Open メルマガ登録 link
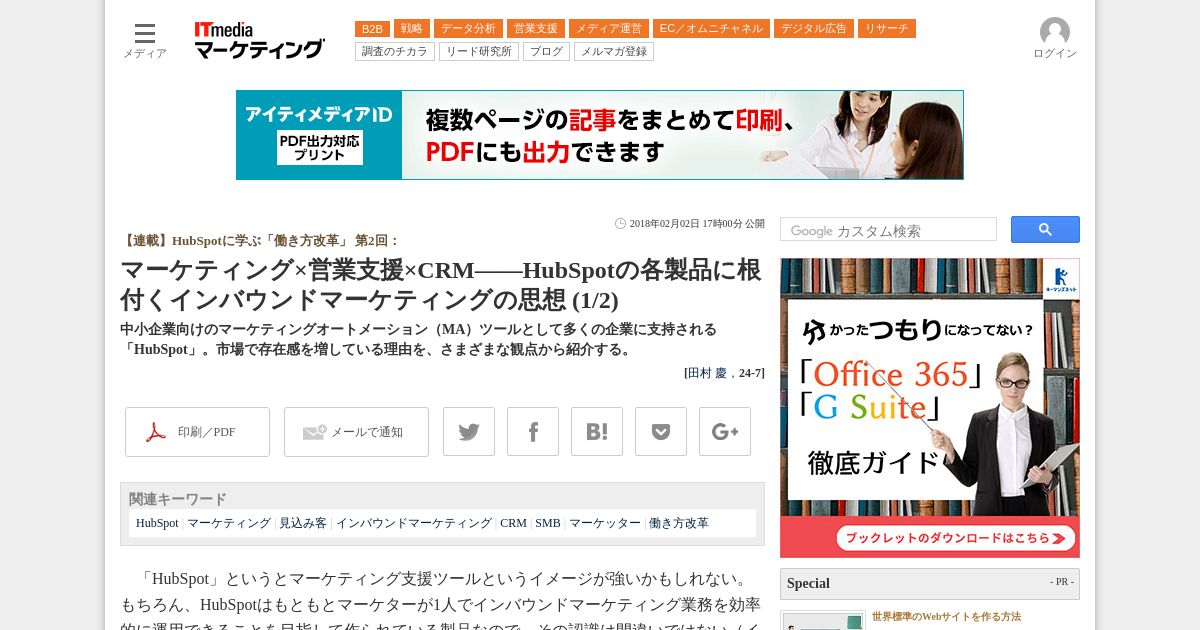1200x630 pixels. pos(614,52)
